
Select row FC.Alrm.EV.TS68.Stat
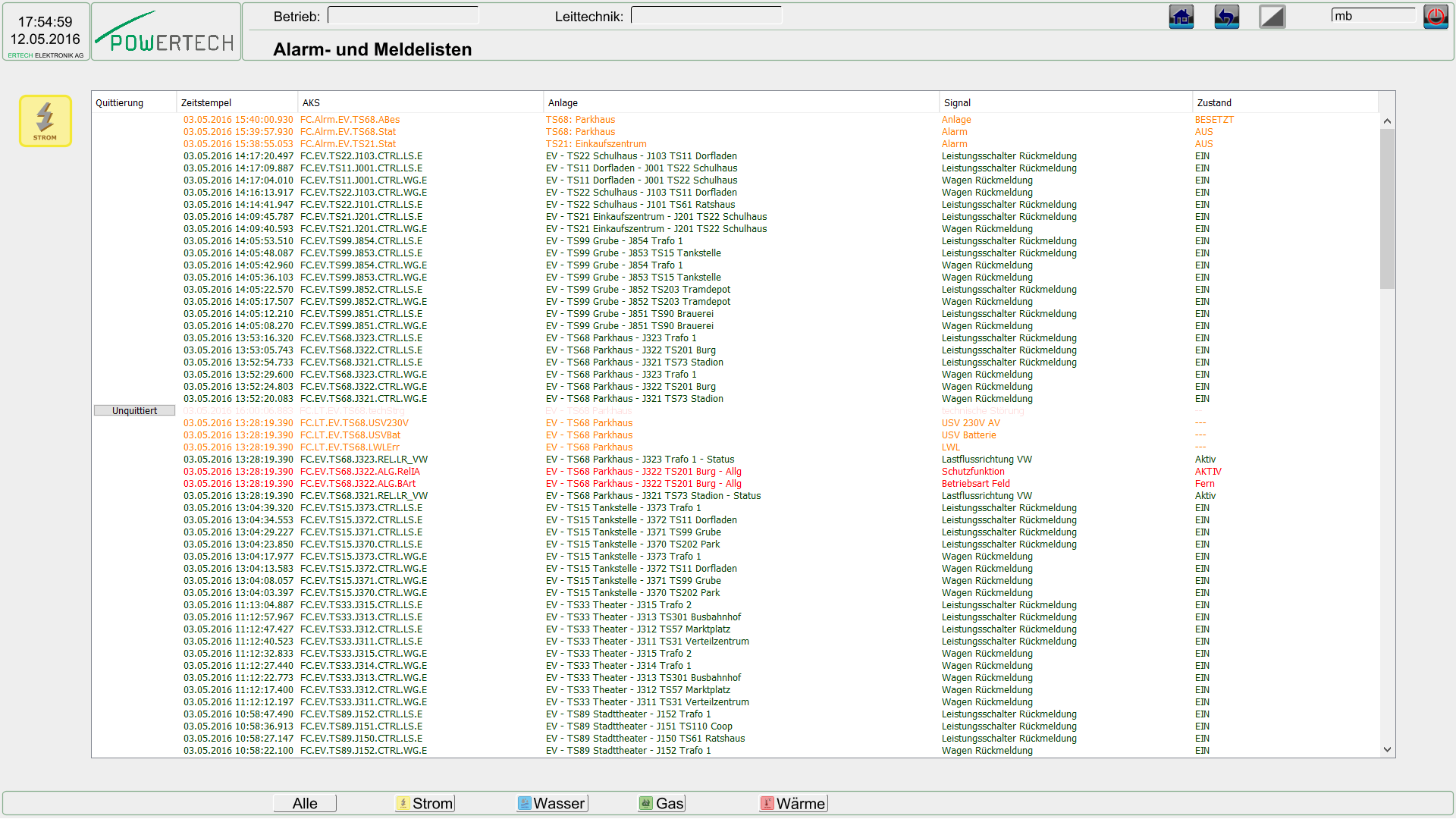point(736,132)
